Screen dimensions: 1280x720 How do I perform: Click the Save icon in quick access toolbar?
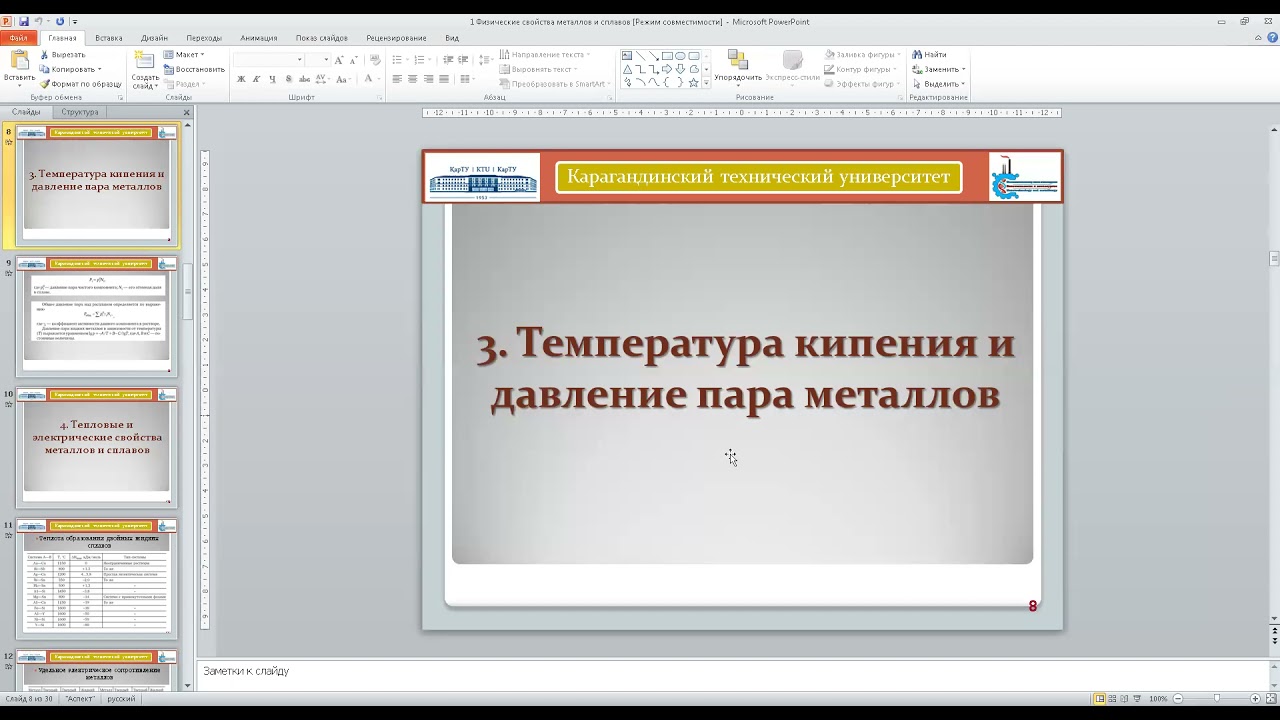point(24,21)
